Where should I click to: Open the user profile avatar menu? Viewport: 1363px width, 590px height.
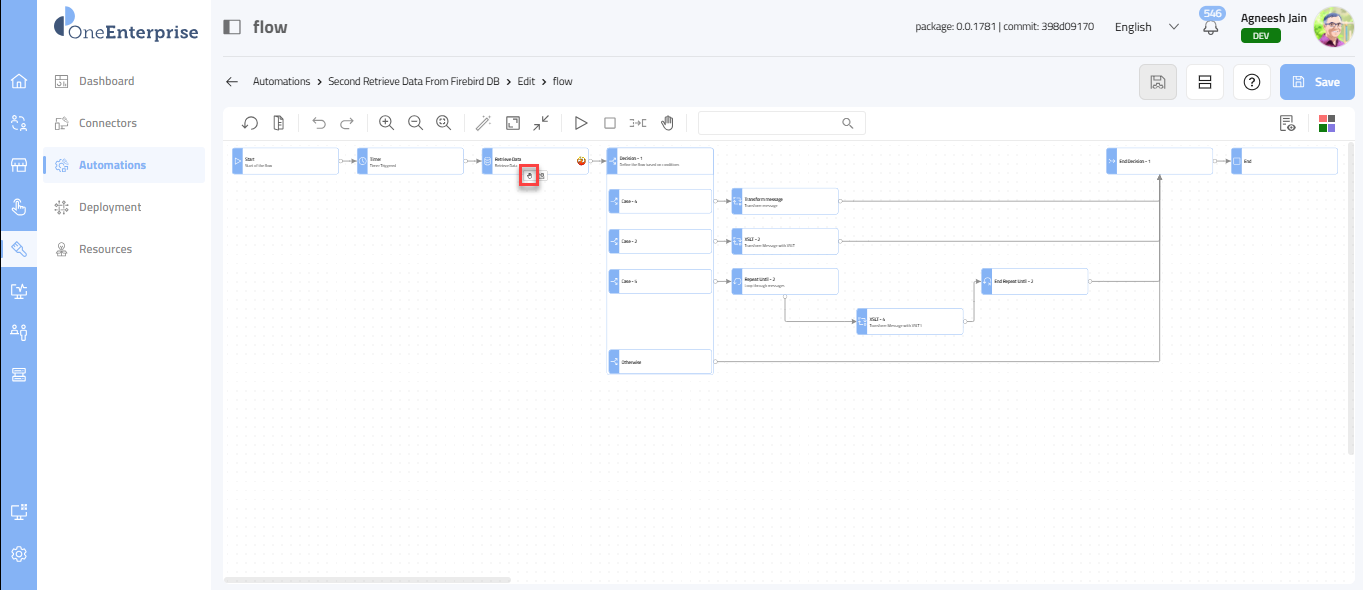[x=1333, y=27]
